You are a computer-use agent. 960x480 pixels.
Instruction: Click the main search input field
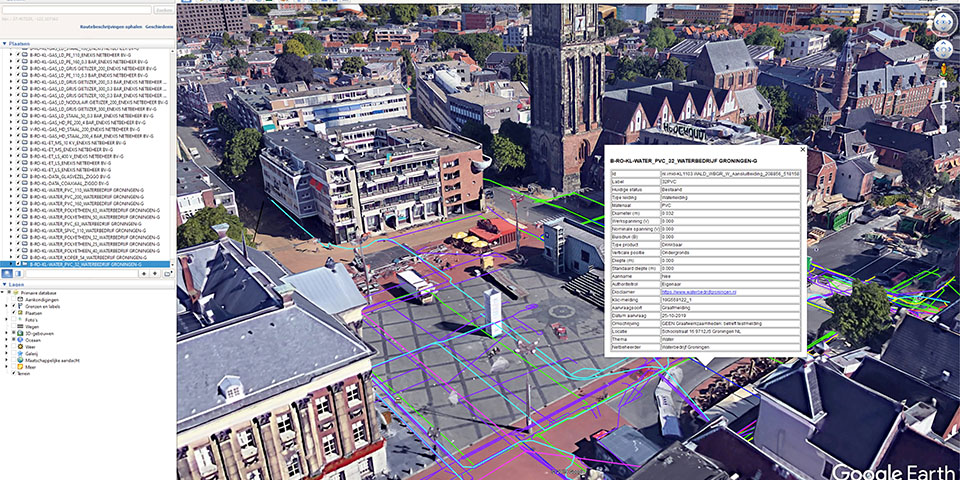[77, 10]
